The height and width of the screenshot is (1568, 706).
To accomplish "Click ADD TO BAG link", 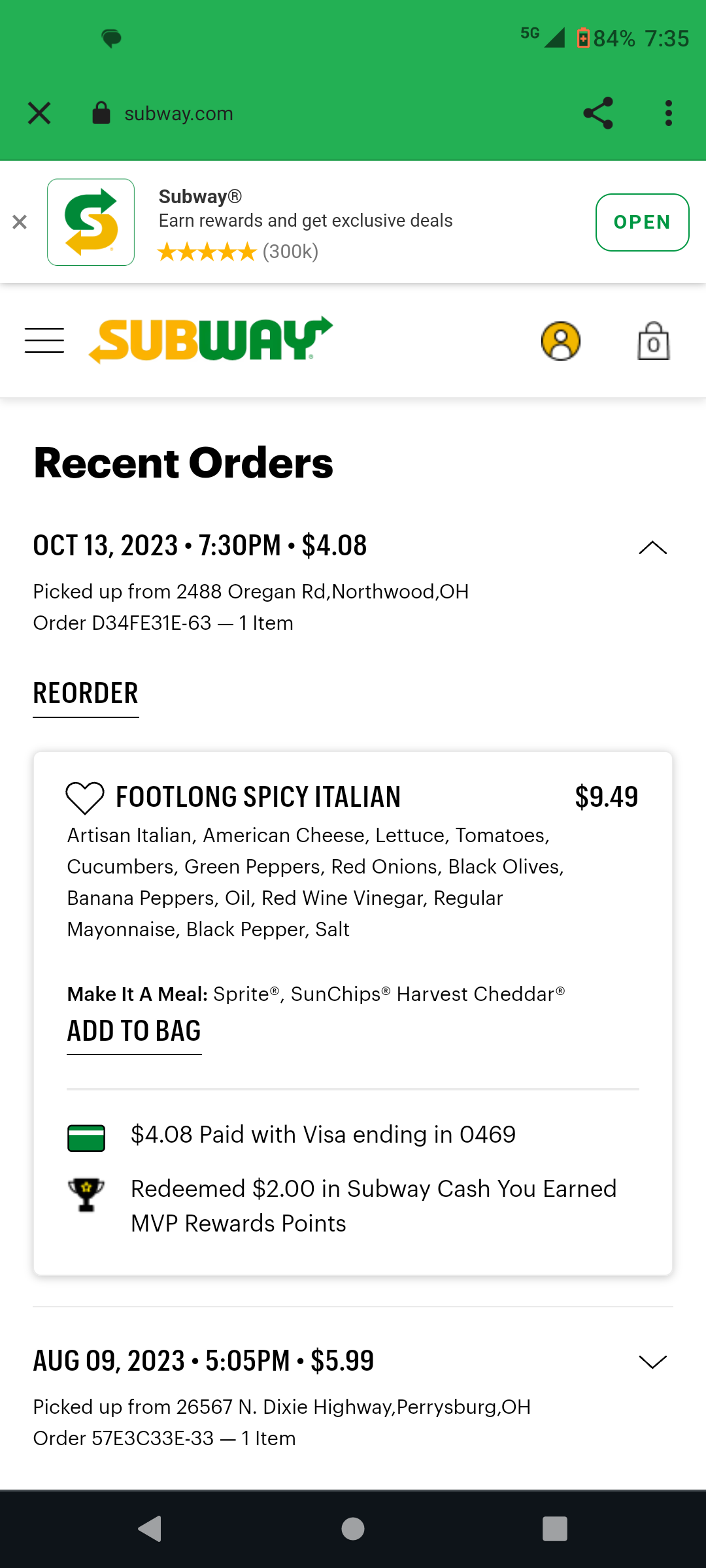I will 134,1031.
